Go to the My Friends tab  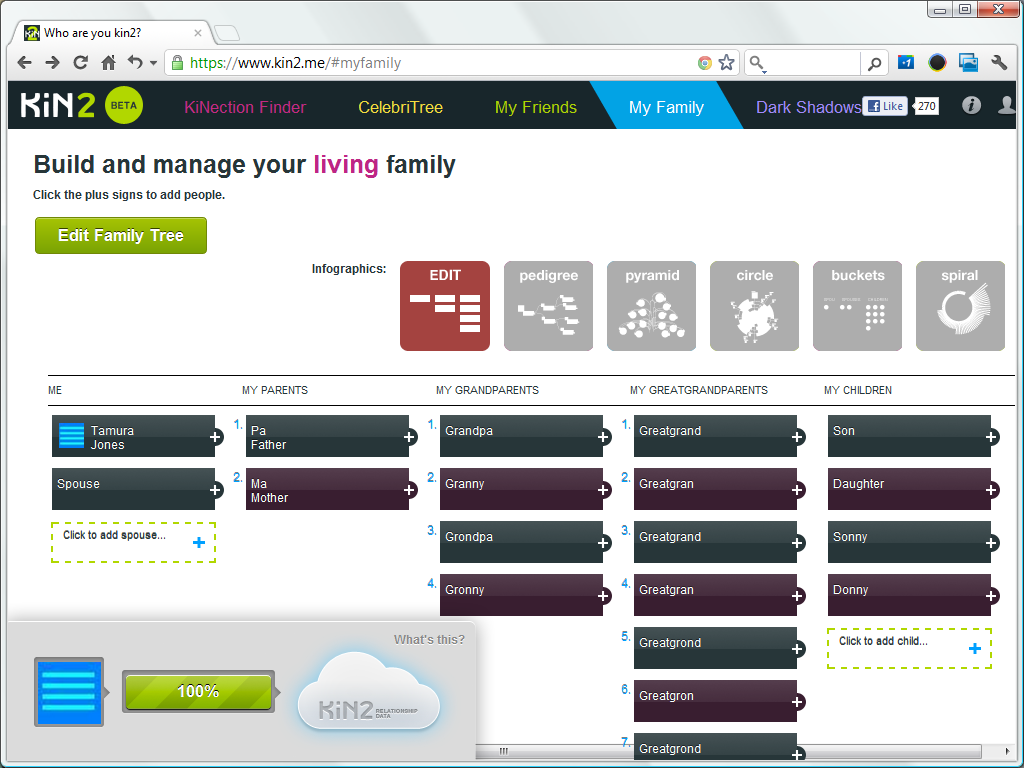tap(535, 107)
